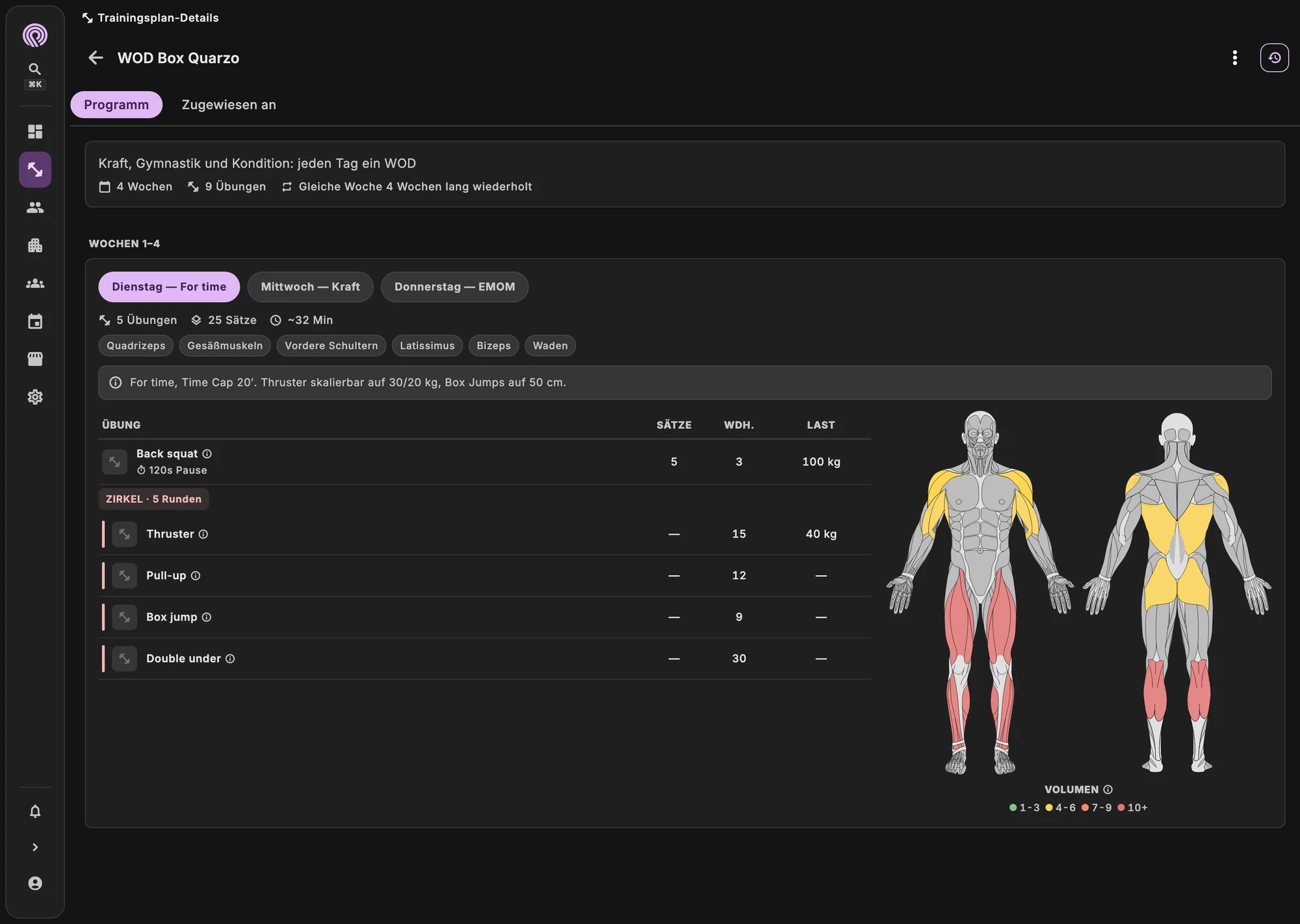Click the front muscle body diagram

pos(980,592)
